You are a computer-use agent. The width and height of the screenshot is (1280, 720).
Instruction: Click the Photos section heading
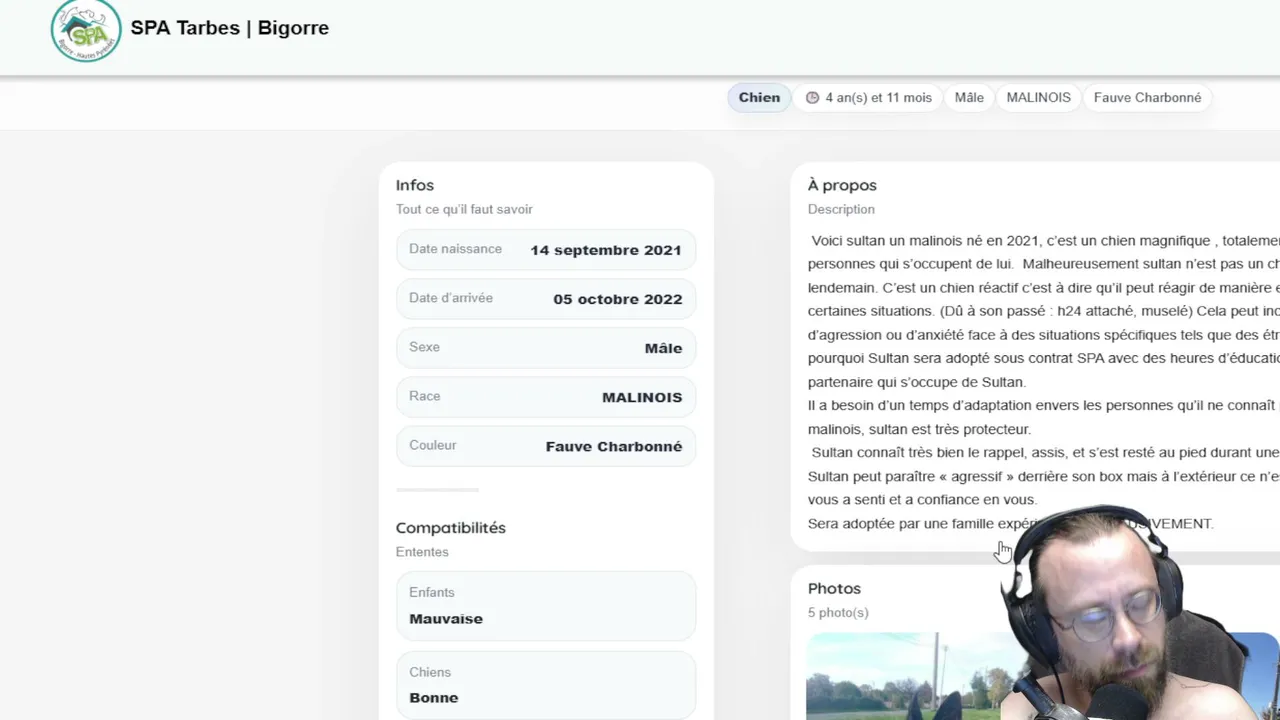point(834,589)
